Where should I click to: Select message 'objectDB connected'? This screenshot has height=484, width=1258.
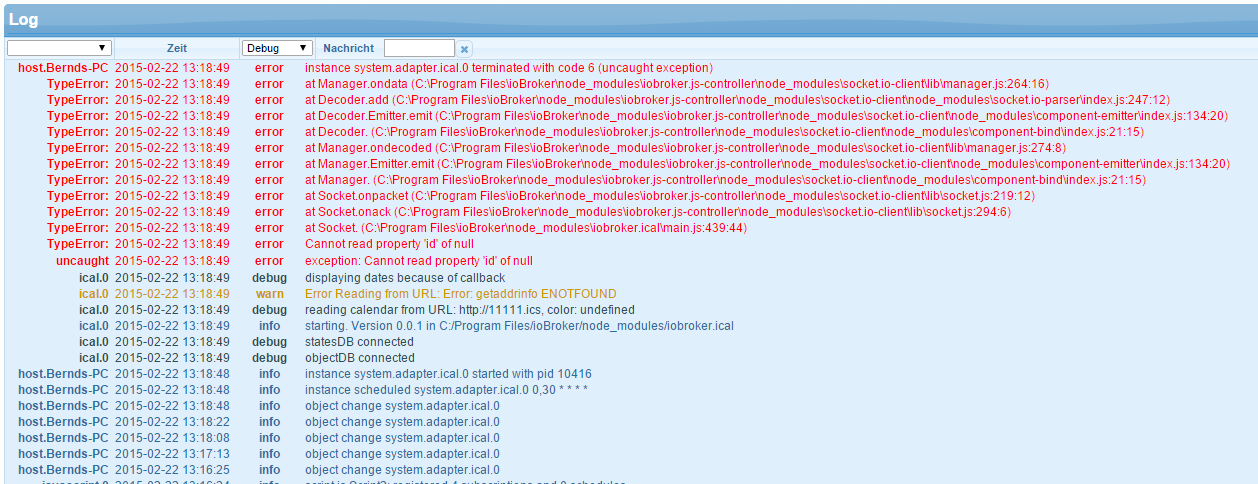point(360,358)
